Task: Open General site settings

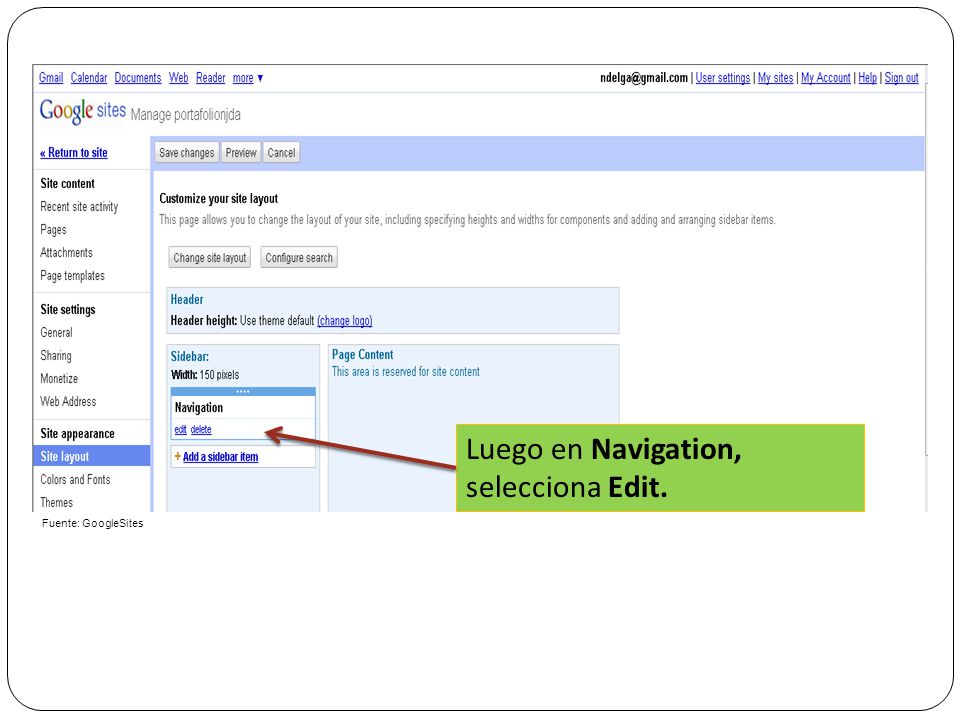Action: click(x=56, y=332)
